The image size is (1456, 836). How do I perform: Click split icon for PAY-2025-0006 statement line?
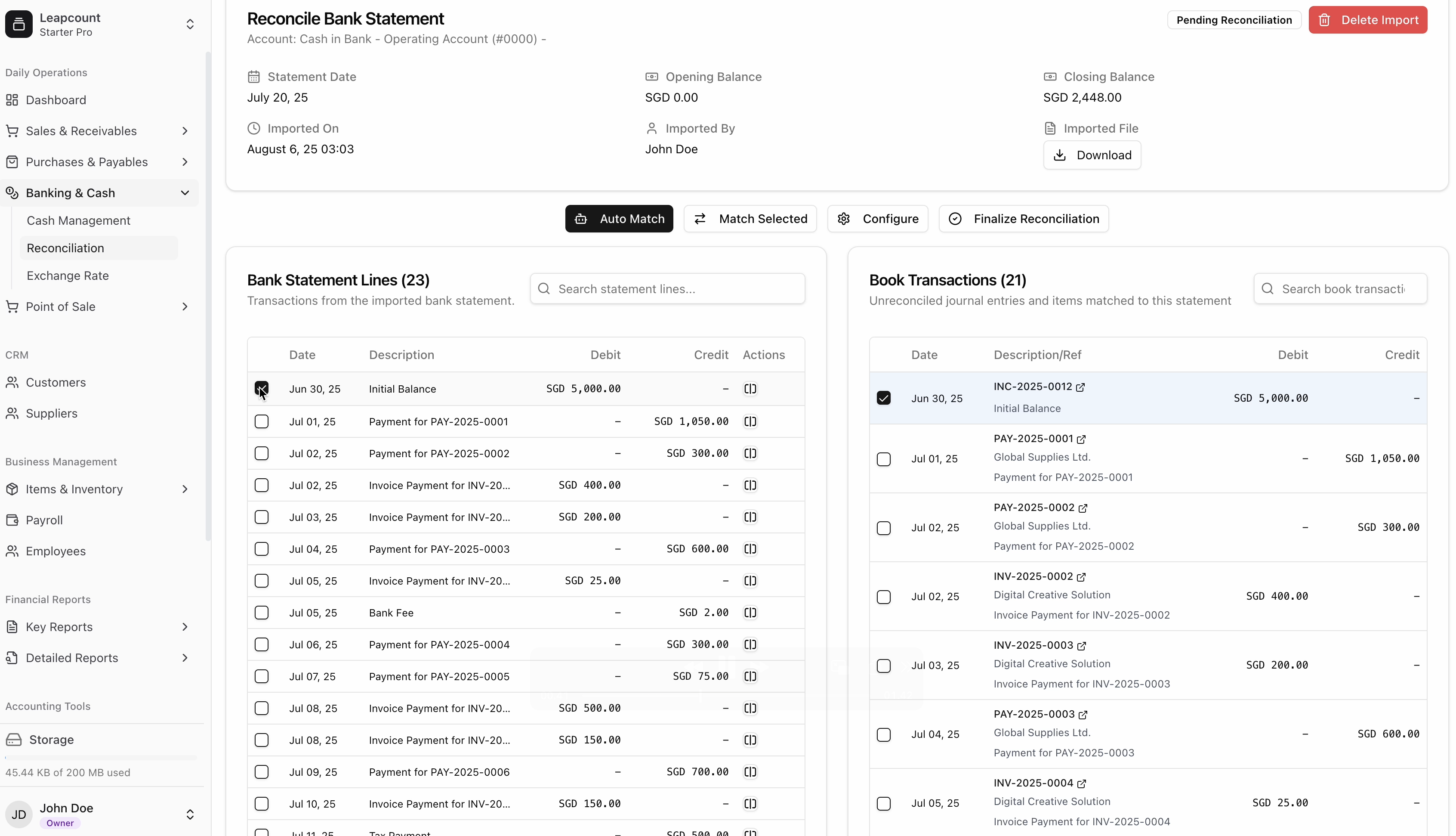tap(750, 772)
